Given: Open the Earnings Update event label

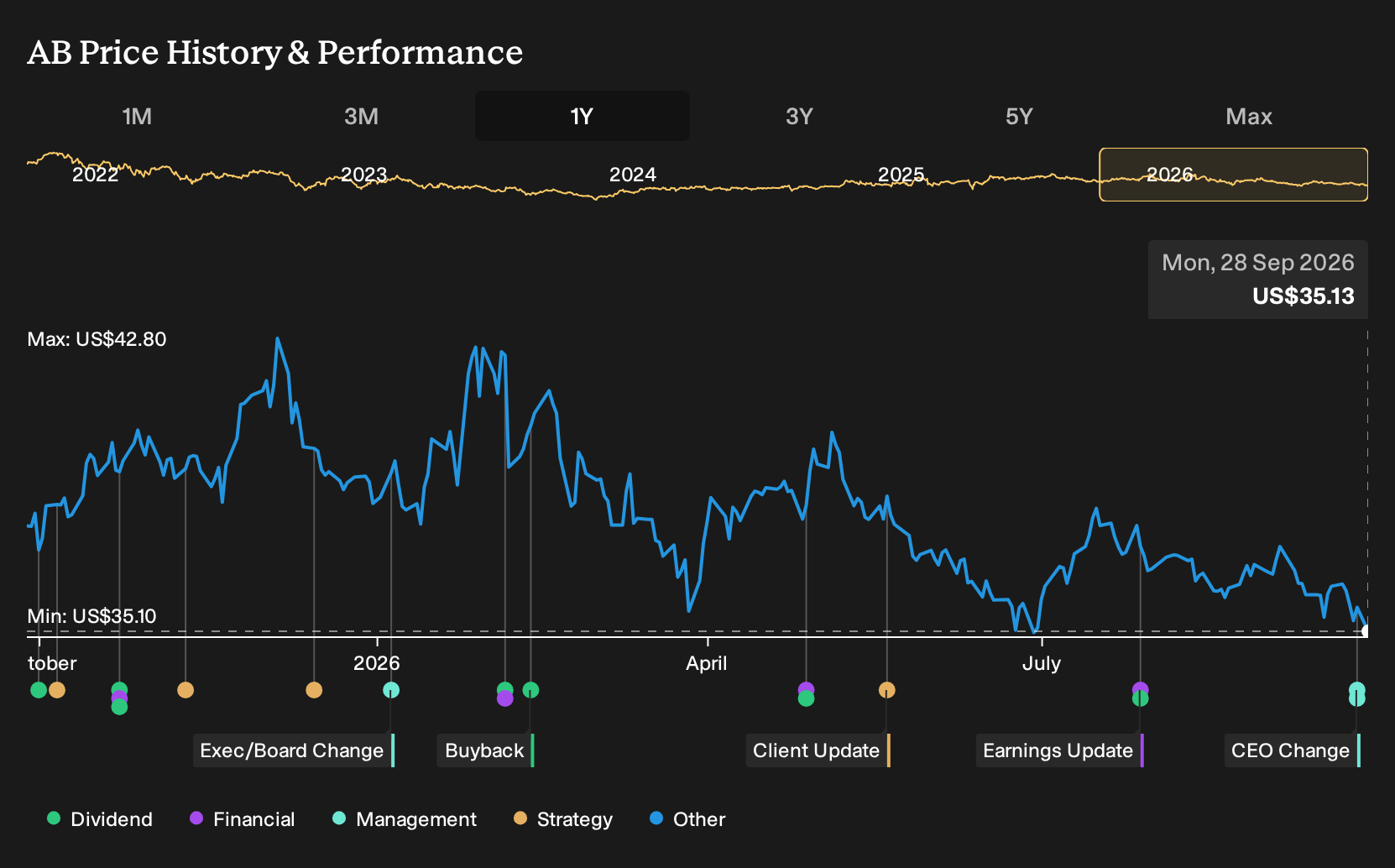Looking at the screenshot, I should [x=1059, y=750].
